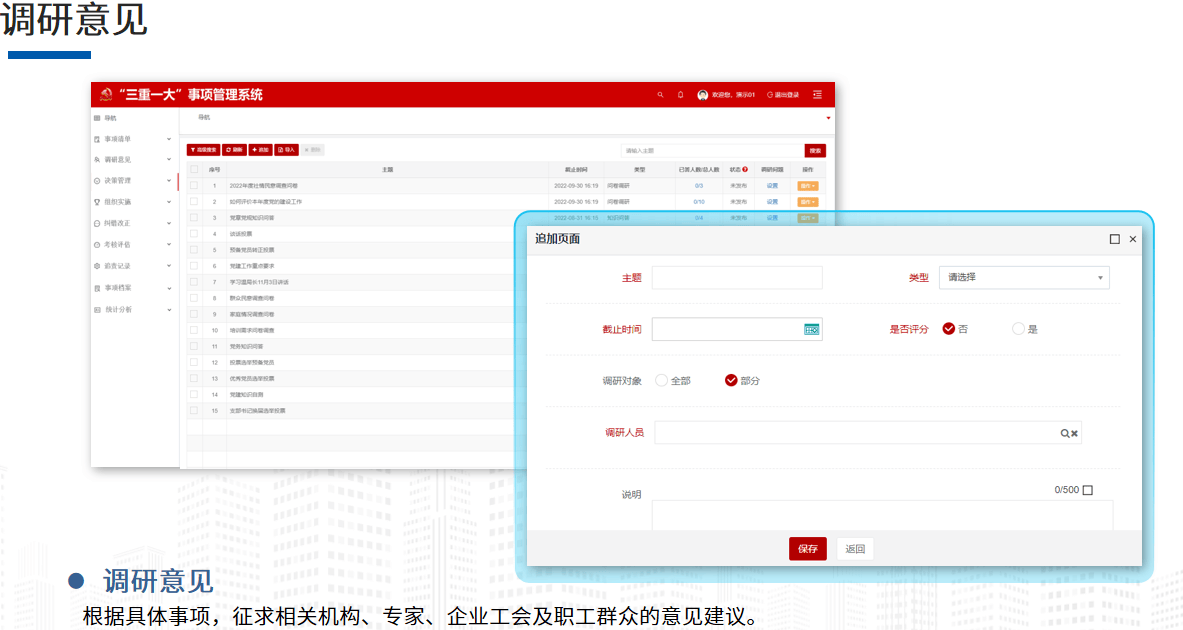Click the 事项档案 sidebar icon
This screenshot has height=630, width=1183.
97,288
